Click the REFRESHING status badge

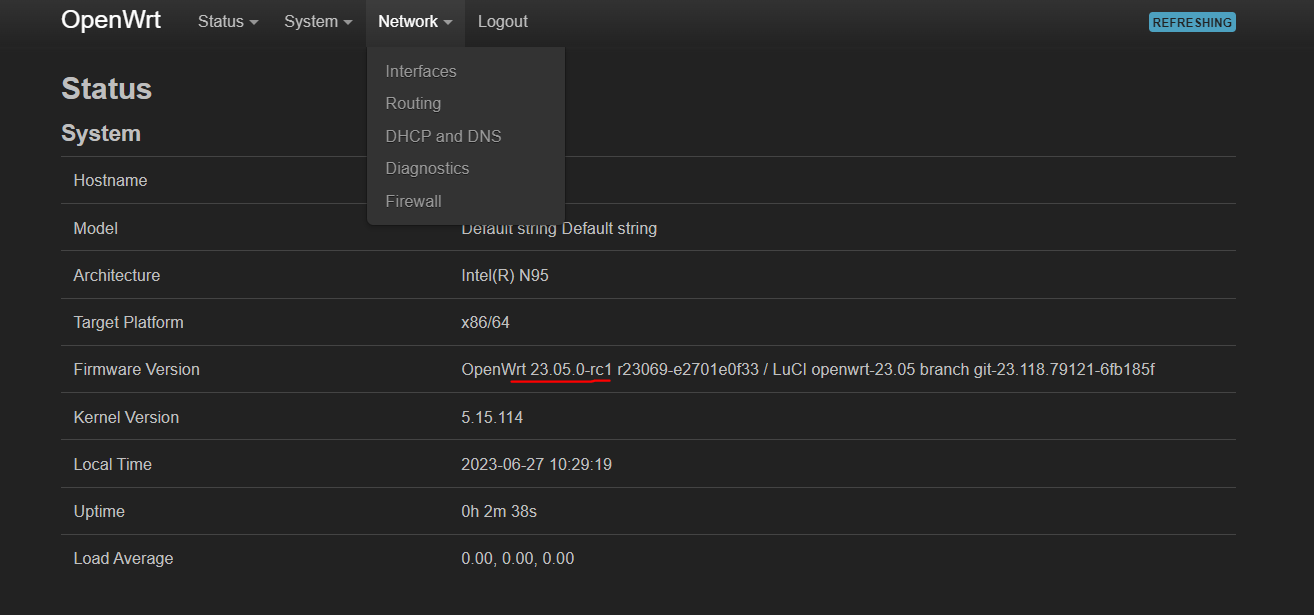tap(1192, 22)
